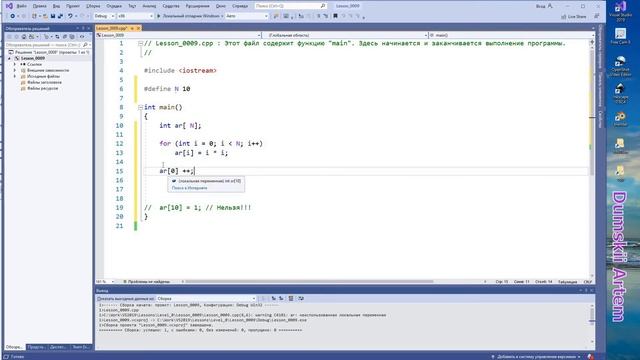Open the Авто dropdown in toolbar

click(x=247, y=16)
